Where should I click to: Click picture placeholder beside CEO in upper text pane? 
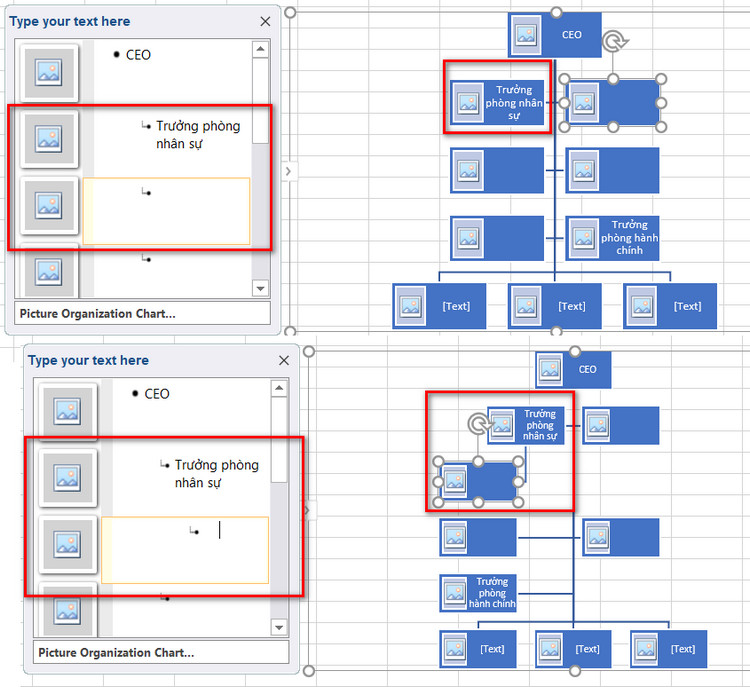(x=49, y=73)
